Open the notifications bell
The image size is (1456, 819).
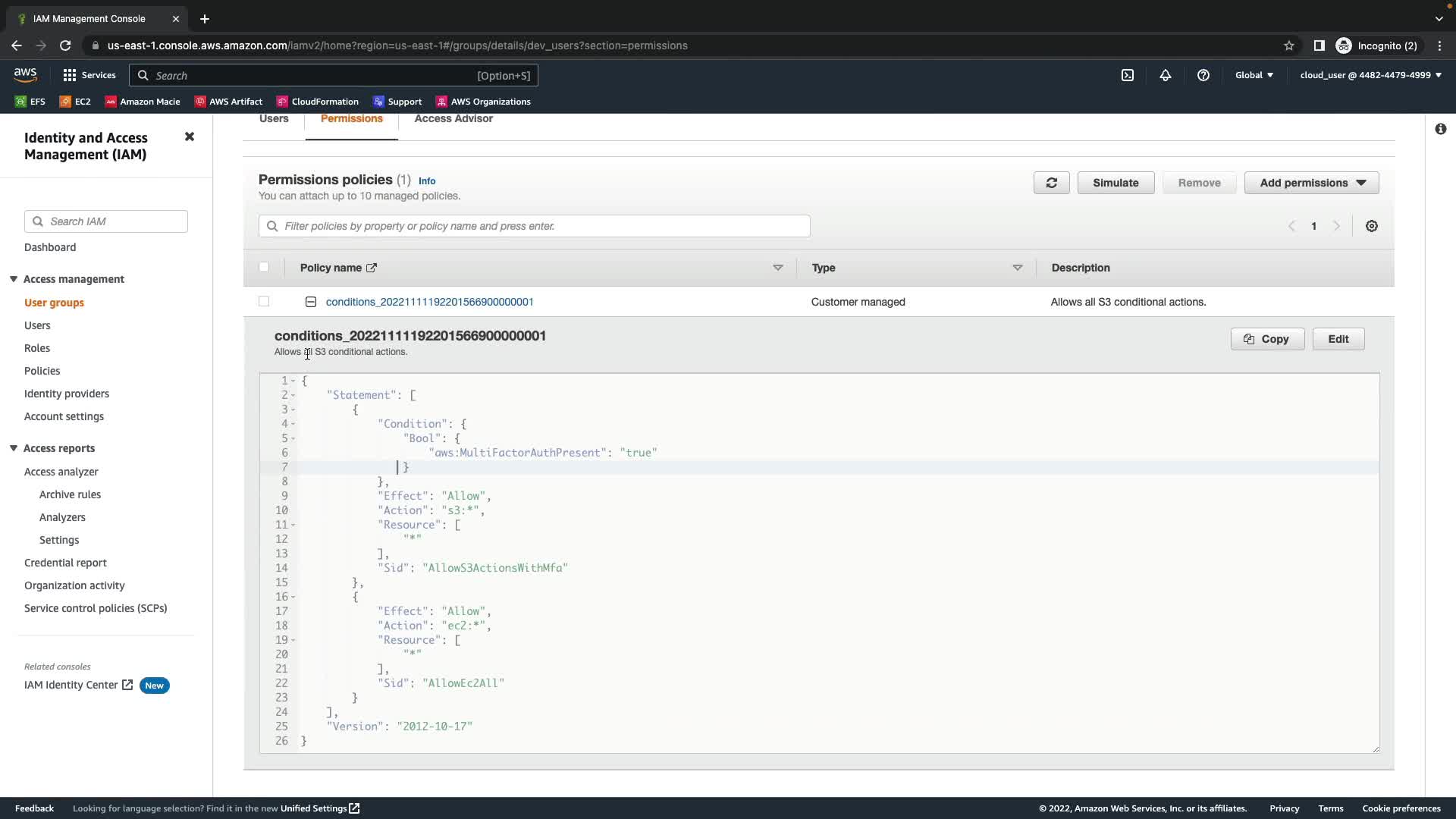(x=1166, y=75)
